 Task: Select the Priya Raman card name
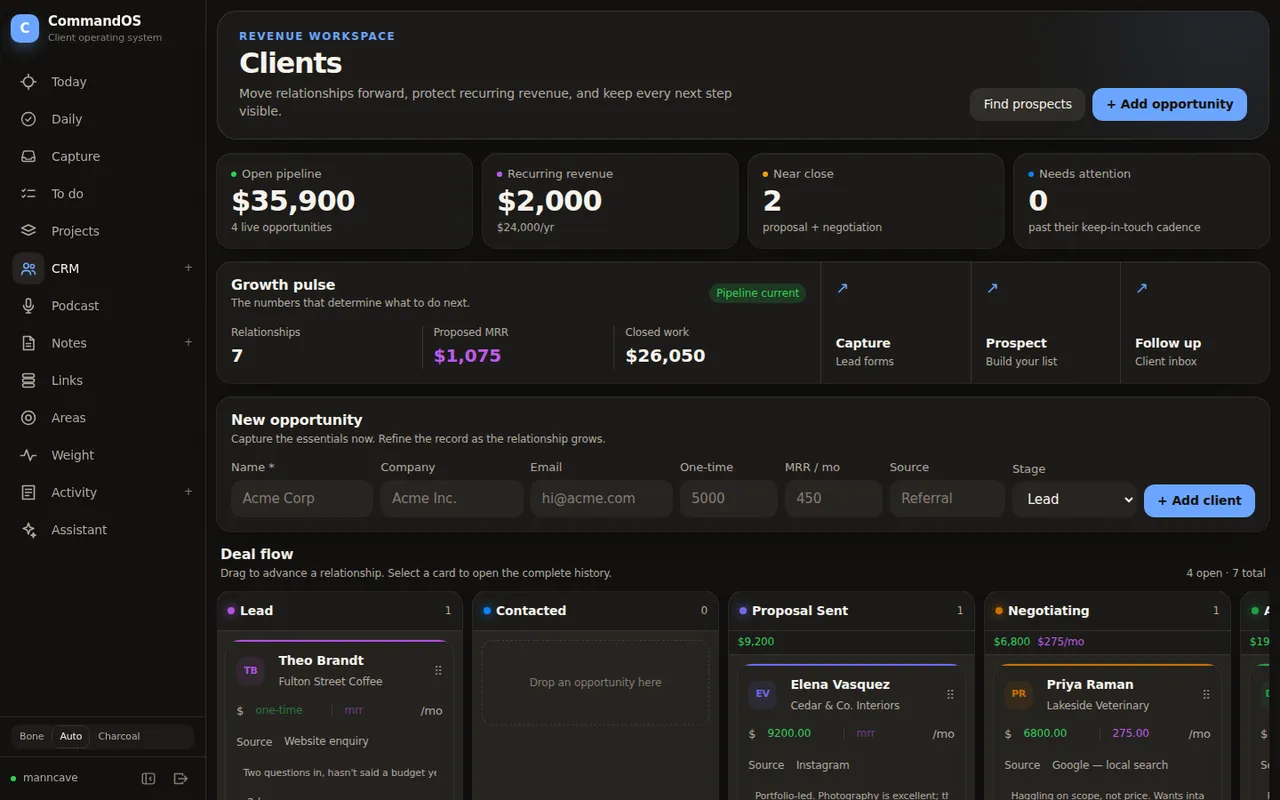click(1090, 684)
